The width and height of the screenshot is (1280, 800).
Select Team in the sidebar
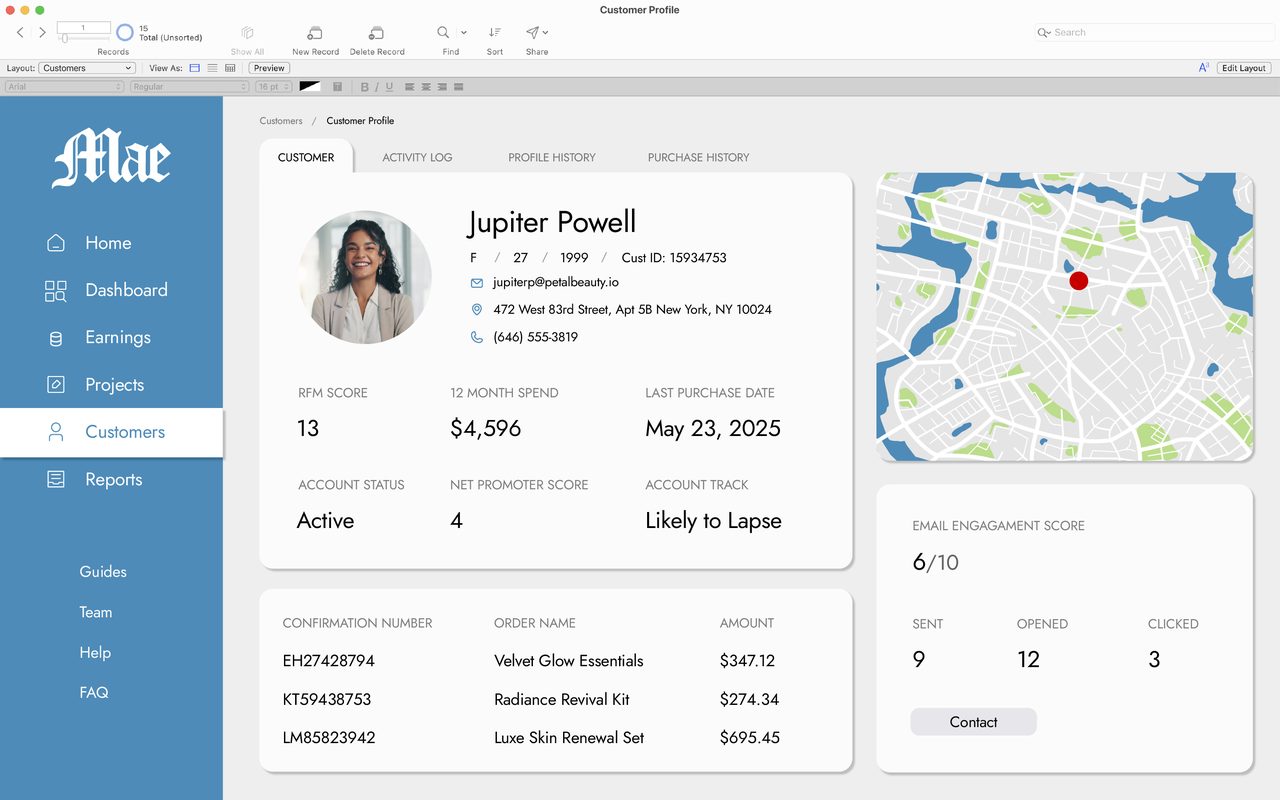pos(96,612)
